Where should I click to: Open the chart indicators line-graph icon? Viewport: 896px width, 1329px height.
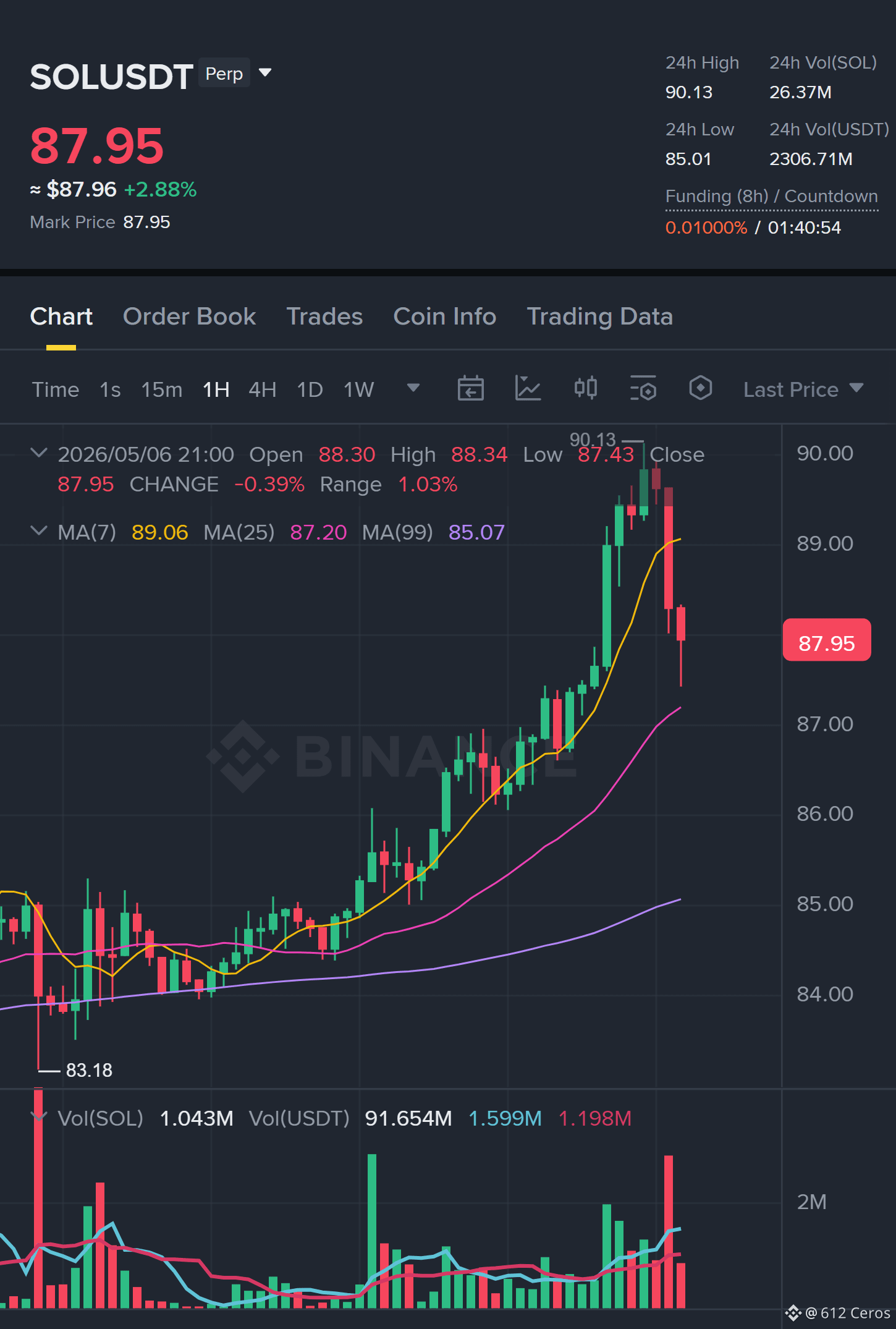[x=528, y=389]
